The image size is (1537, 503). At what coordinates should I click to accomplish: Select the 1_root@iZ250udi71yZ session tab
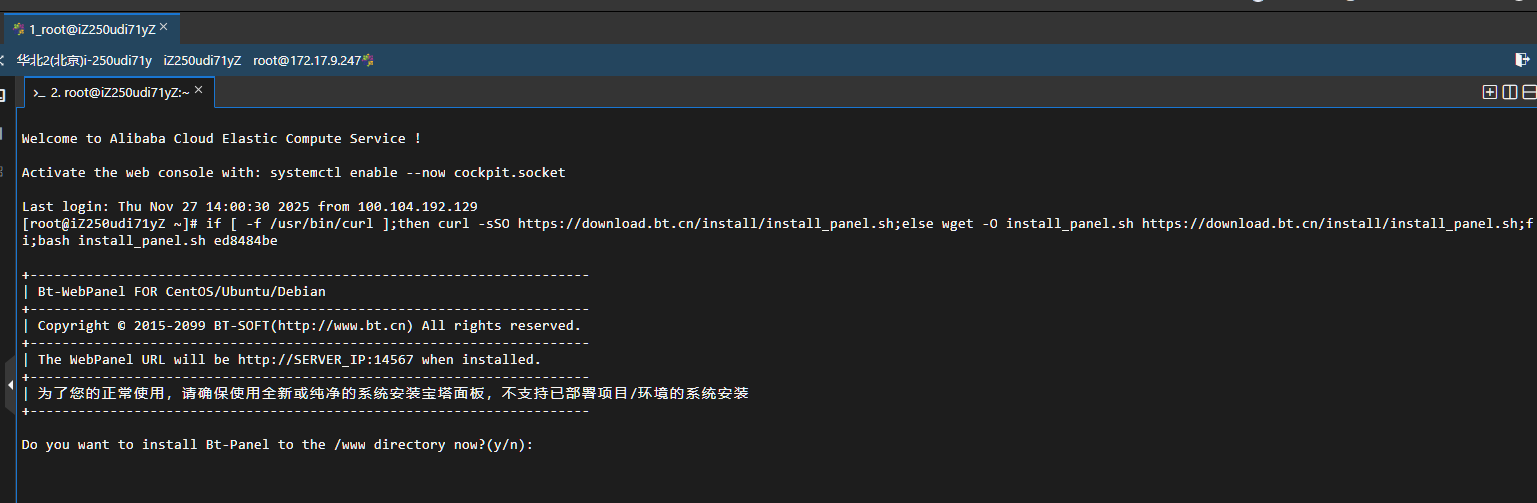91,29
